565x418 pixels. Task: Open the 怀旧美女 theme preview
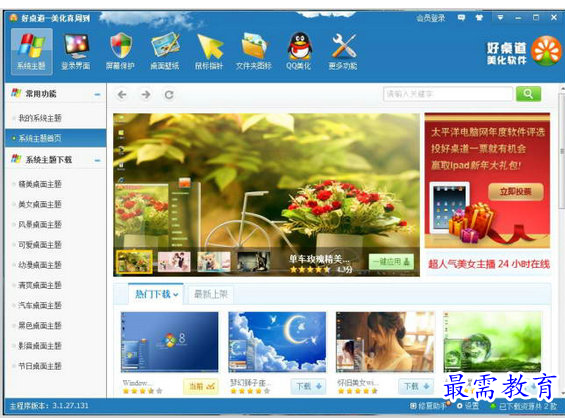[x=385, y=342]
